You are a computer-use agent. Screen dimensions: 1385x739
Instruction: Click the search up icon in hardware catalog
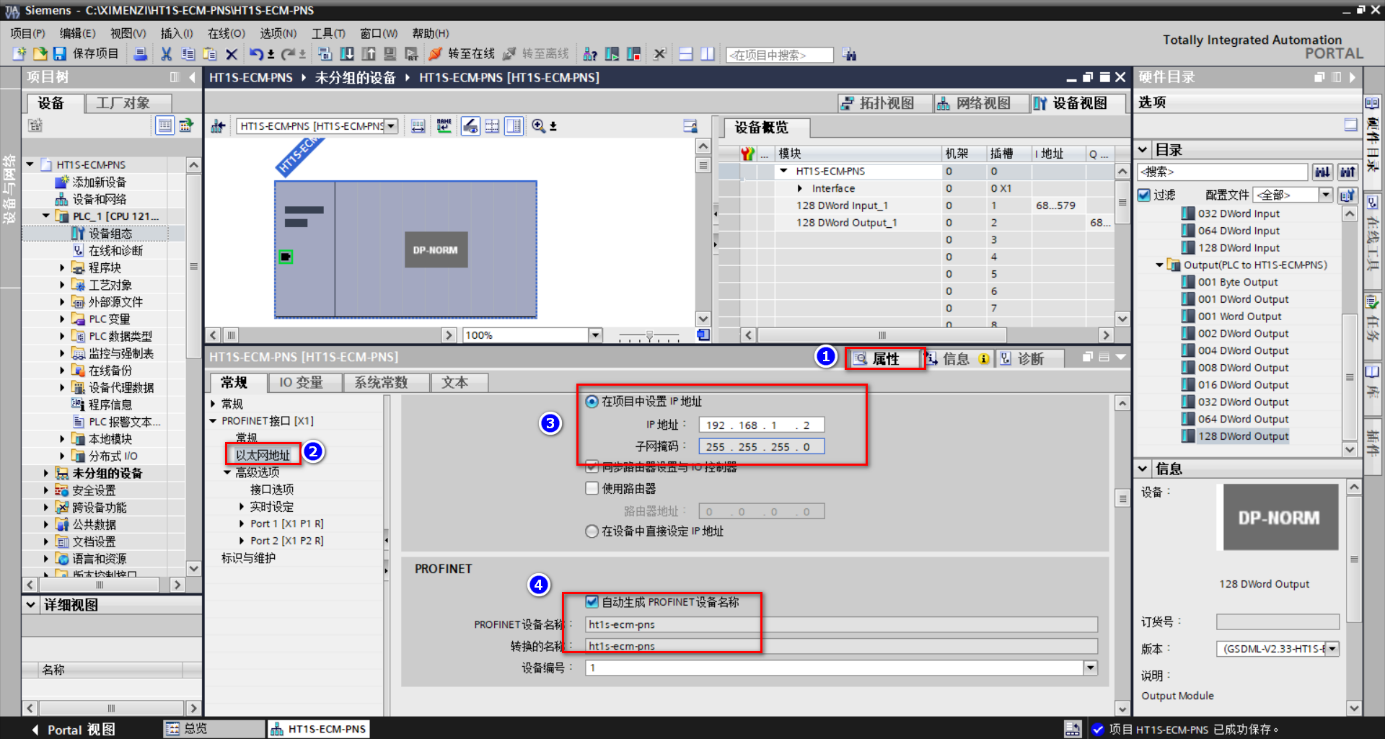pyautogui.click(x=1347, y=172)
